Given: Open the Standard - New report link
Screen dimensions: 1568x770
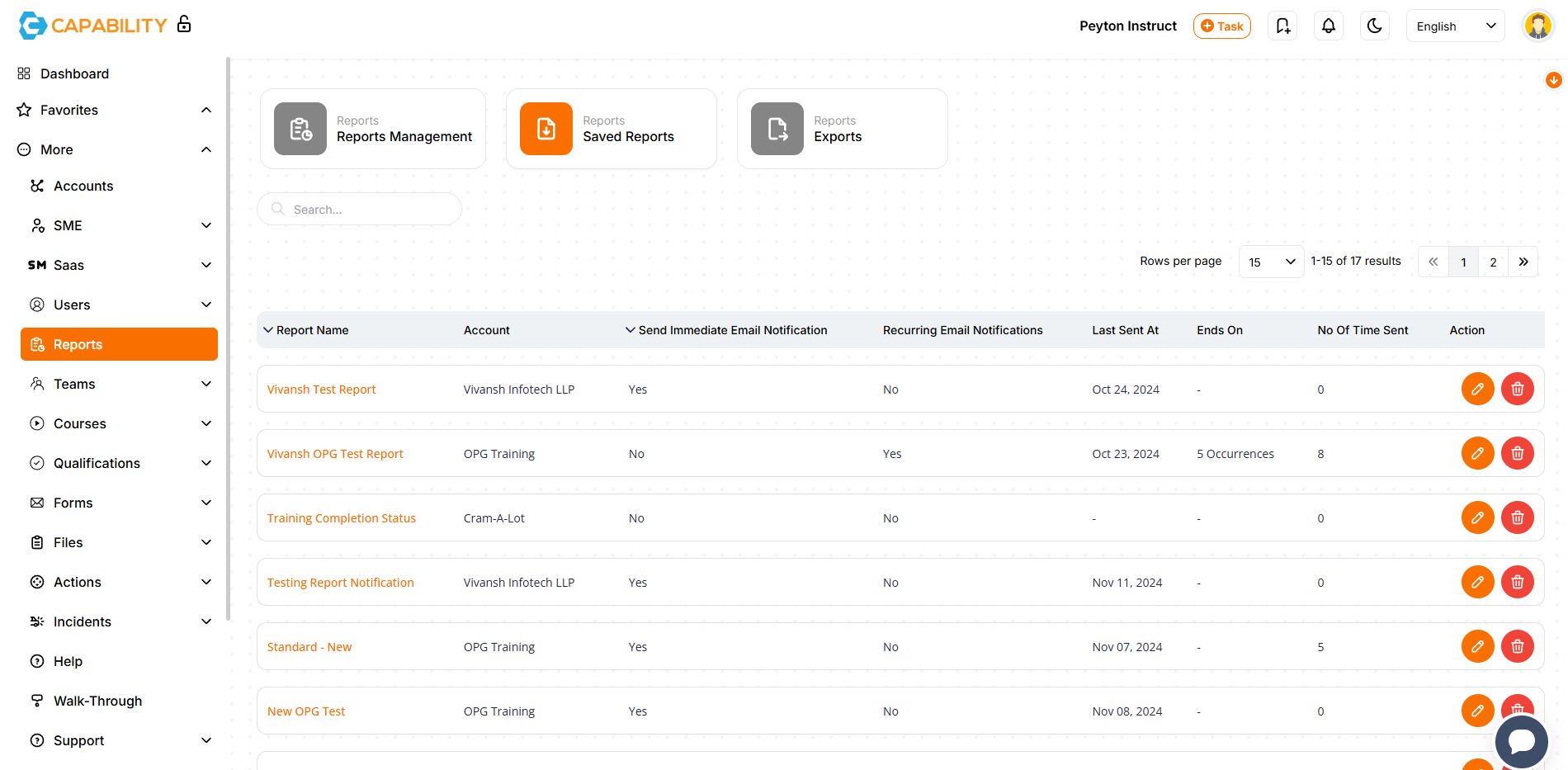Looking at the screenshot, I should pos(309,647).
